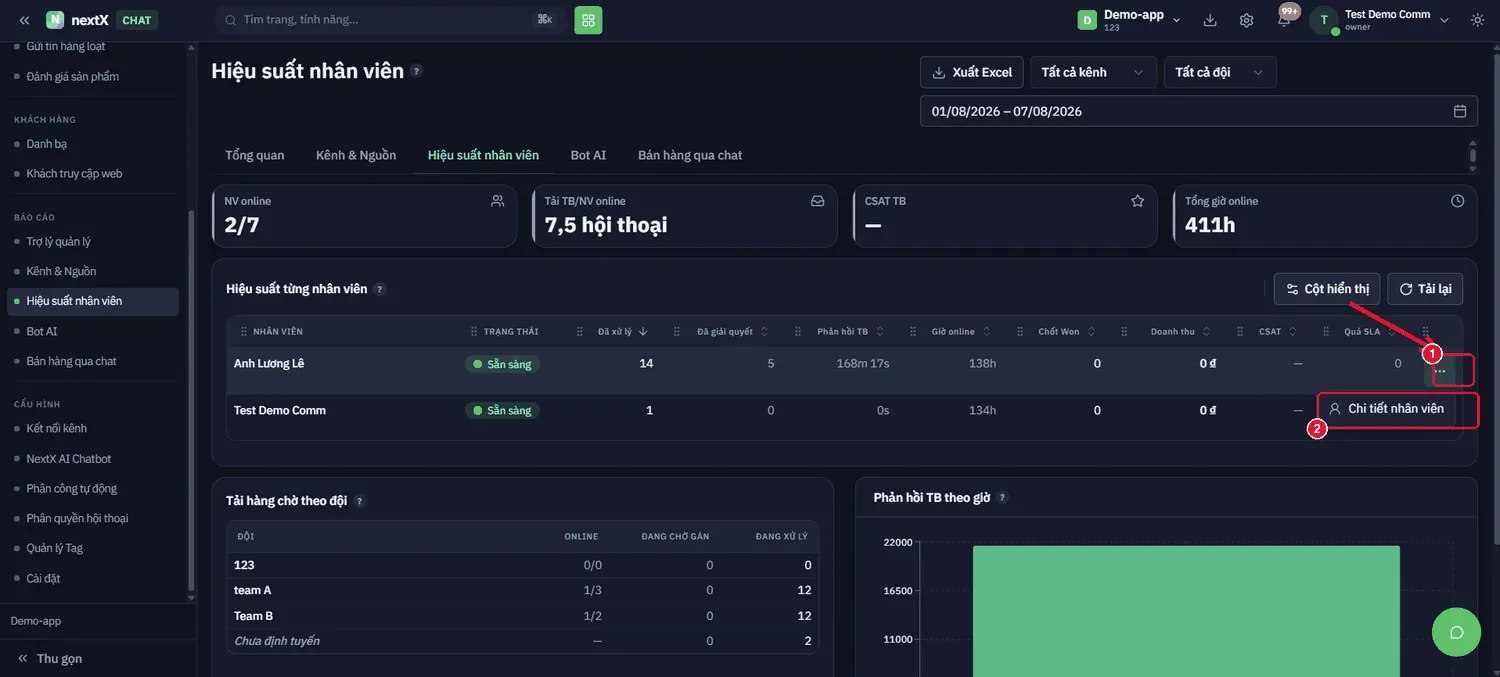Expand the Tất cả kênh channel filter
The width and height of the screenshot is (1500, 677).
coord(1093,72)
